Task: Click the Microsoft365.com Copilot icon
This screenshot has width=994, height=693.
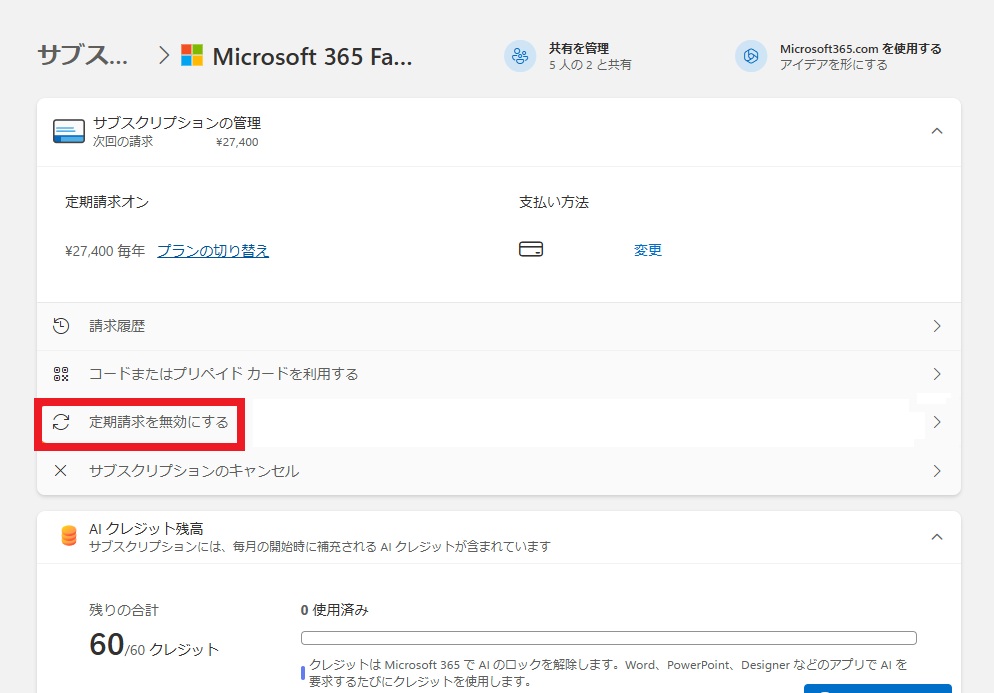Action: tap(751, 56)
